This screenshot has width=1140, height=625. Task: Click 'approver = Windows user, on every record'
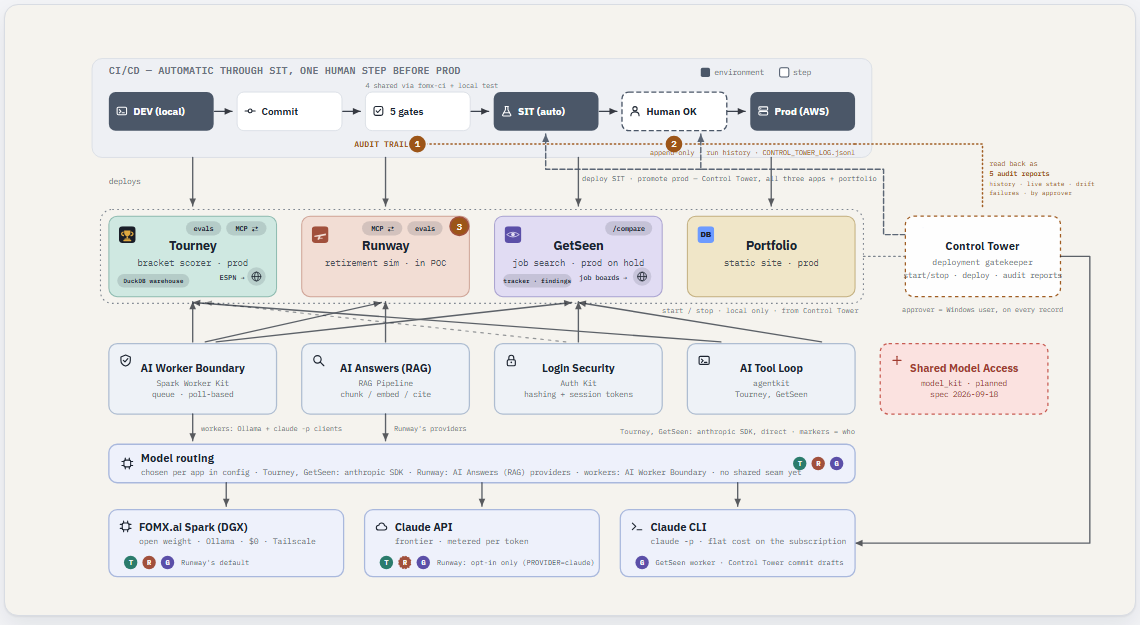(982, 310)
